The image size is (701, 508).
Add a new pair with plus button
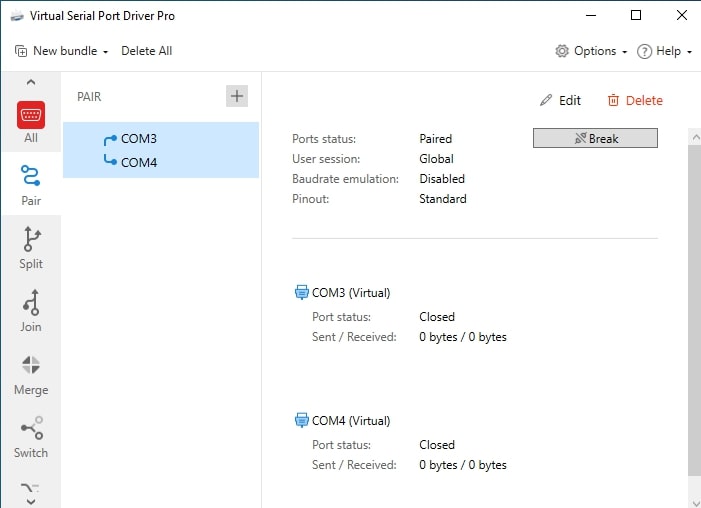(x=237, y=96)
